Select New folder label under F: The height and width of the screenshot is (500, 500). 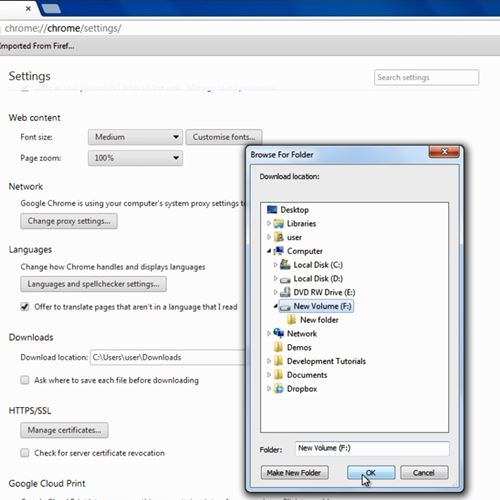pyautogui.click(x=319, y=320)
